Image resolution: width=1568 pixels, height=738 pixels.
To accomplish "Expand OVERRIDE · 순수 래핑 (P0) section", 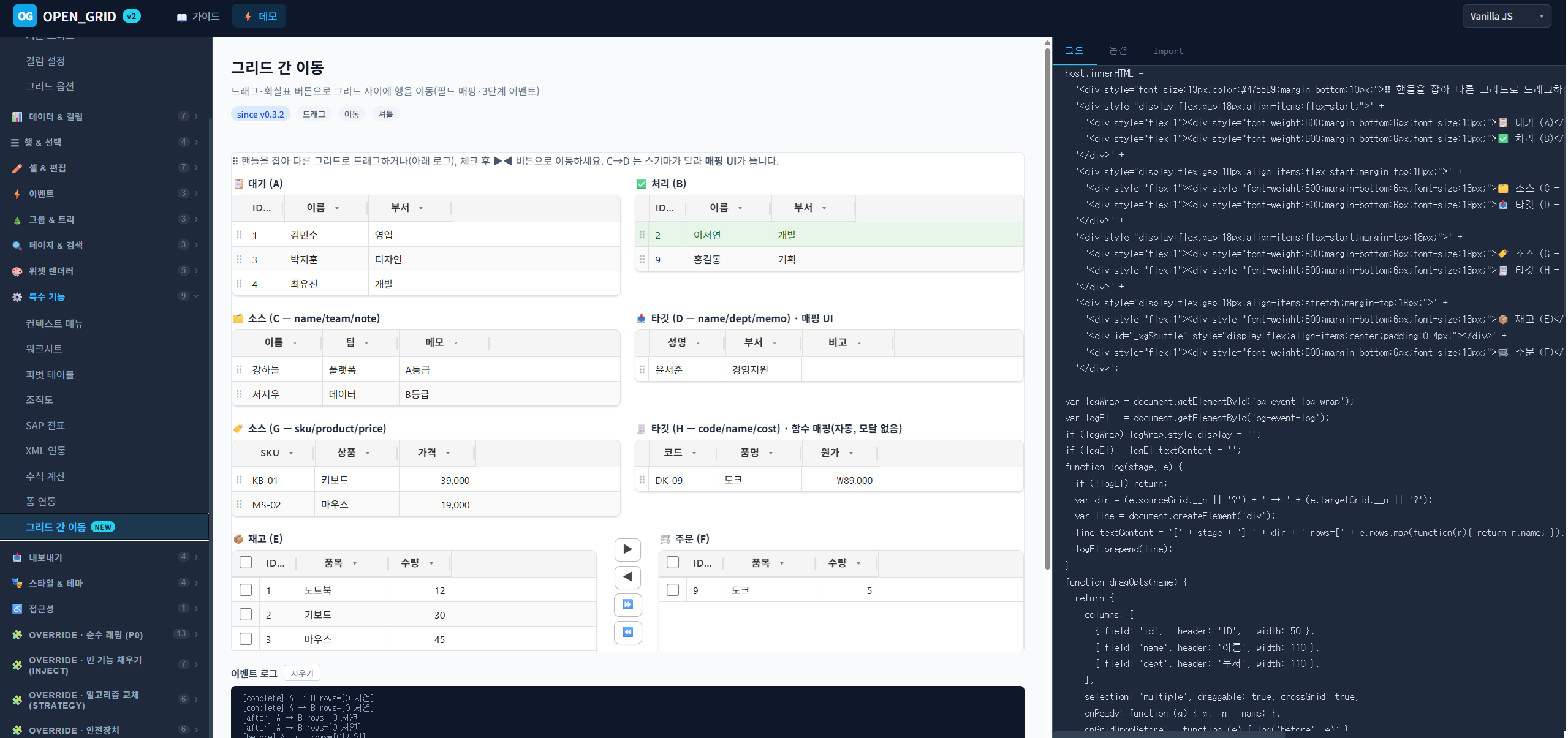I will [x=104, y=634].
